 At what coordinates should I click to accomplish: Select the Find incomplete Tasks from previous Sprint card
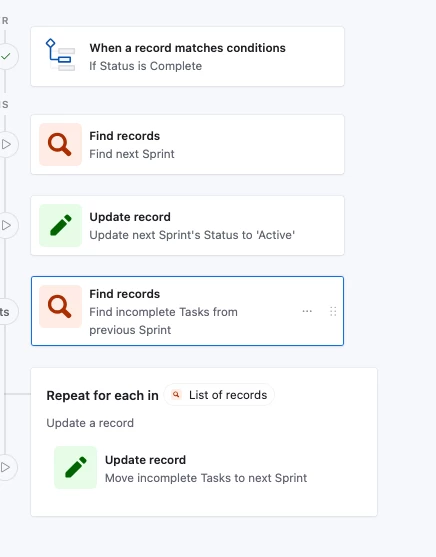(x=187, y=311)
